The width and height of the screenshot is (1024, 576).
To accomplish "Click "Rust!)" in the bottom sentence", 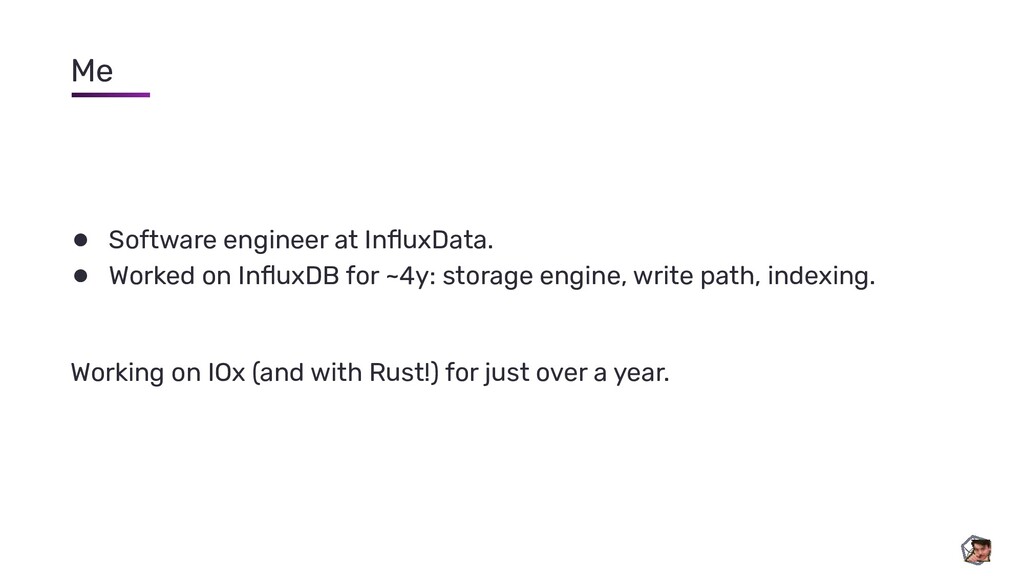I will [404, 373].
